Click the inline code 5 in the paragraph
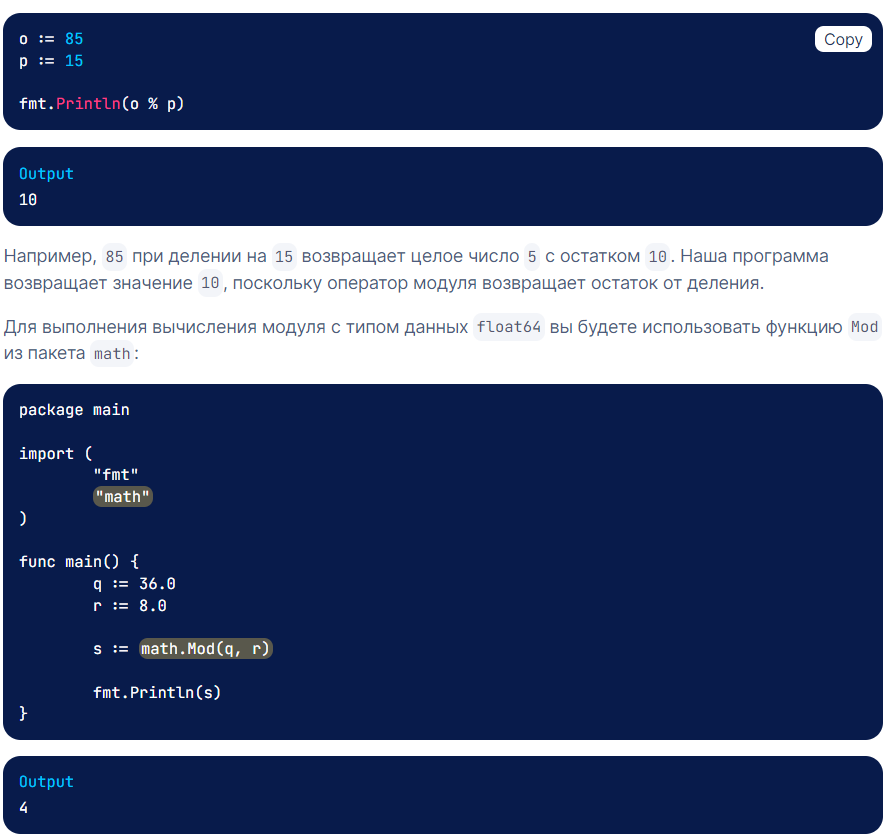889x837 pixels. pos(531,257)
